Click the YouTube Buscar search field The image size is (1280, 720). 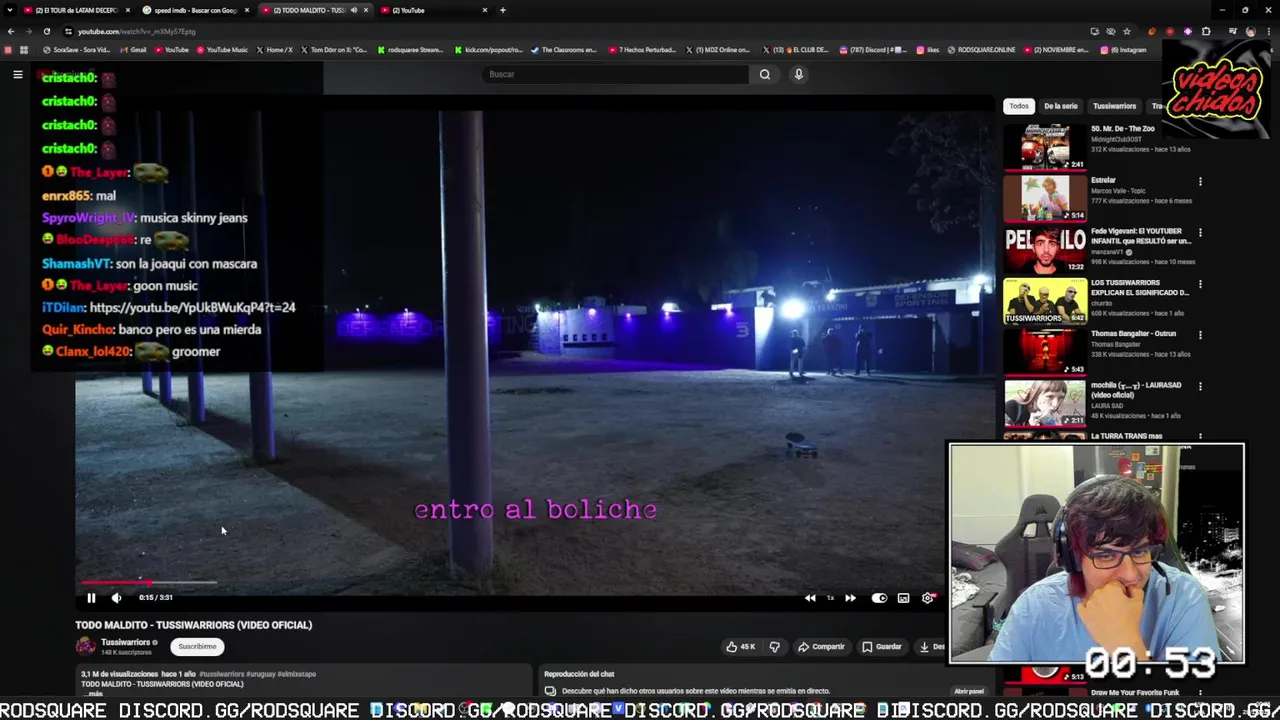click(615, 74)
